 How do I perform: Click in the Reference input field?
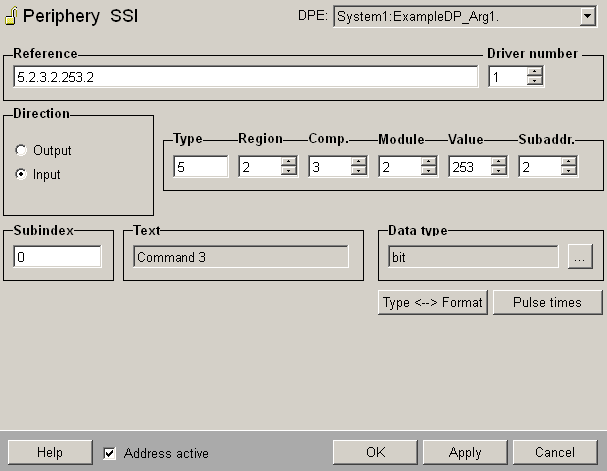coord(245,77)
